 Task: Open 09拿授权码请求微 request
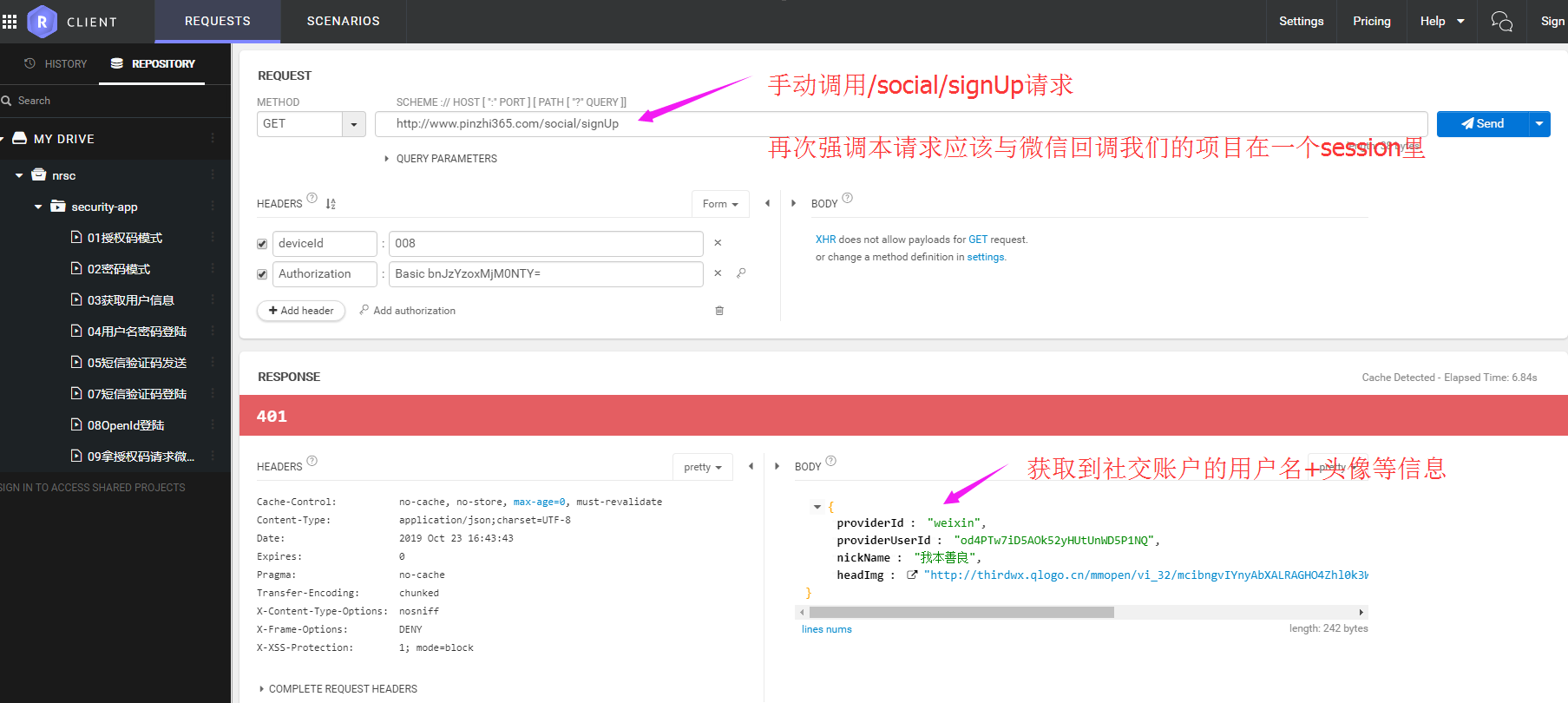coord(133,457)
